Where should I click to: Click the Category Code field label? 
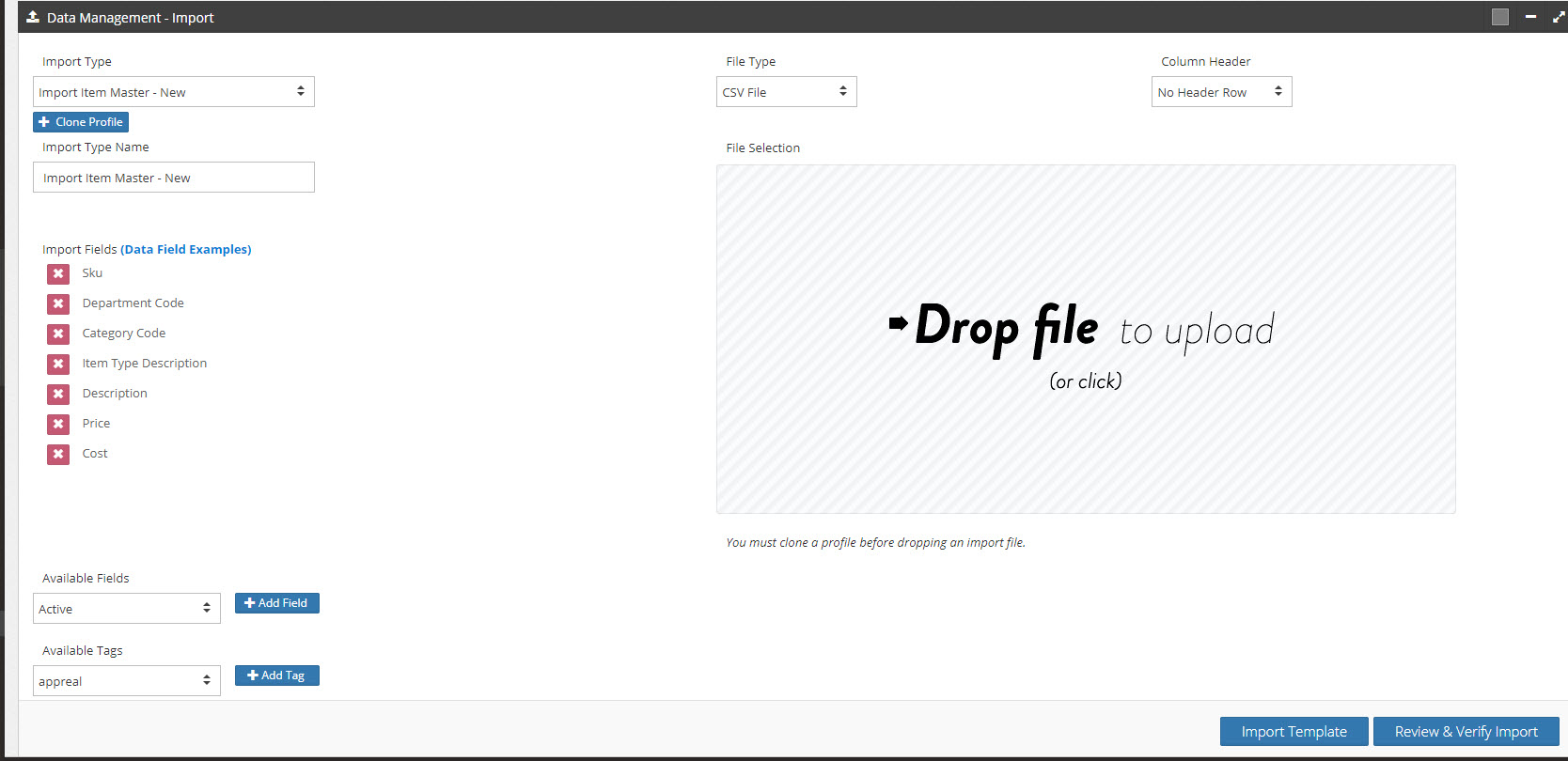124,334
